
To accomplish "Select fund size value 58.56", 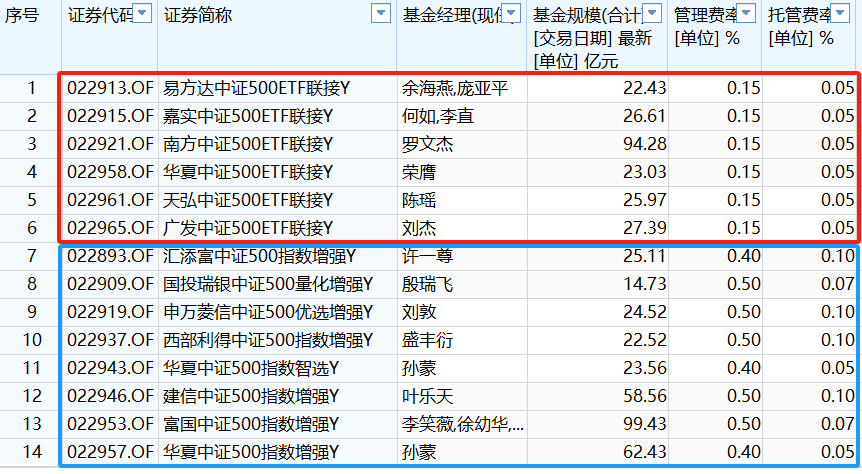I will click(x=645, y=396).
